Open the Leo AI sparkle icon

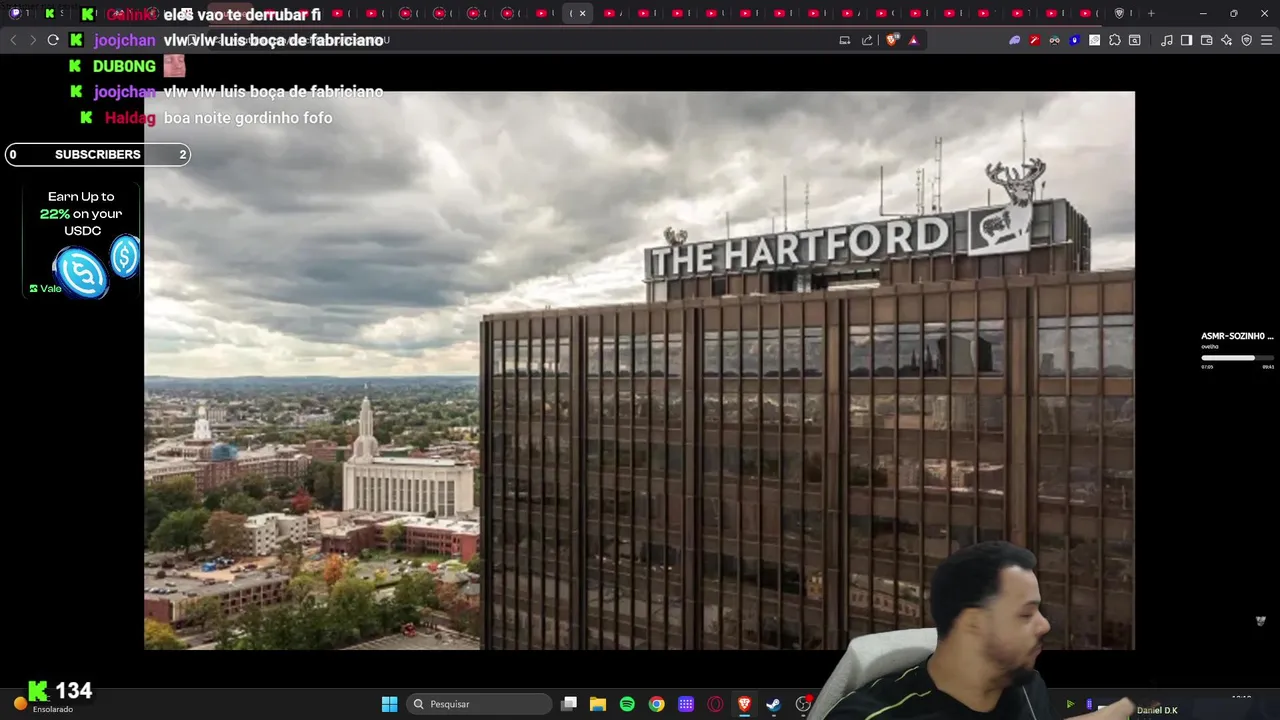(1226, 40)
